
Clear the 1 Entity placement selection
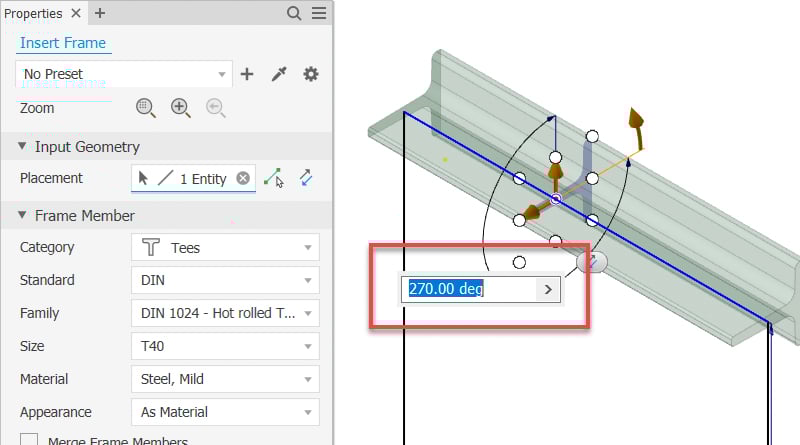(x=243, y=178)
